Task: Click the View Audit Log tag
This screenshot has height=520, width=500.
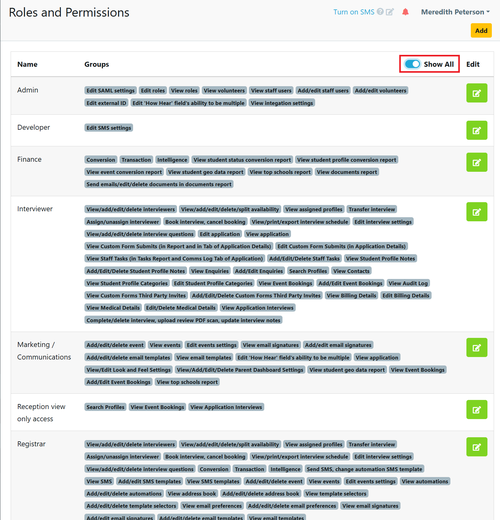Action: coord(408,283)
